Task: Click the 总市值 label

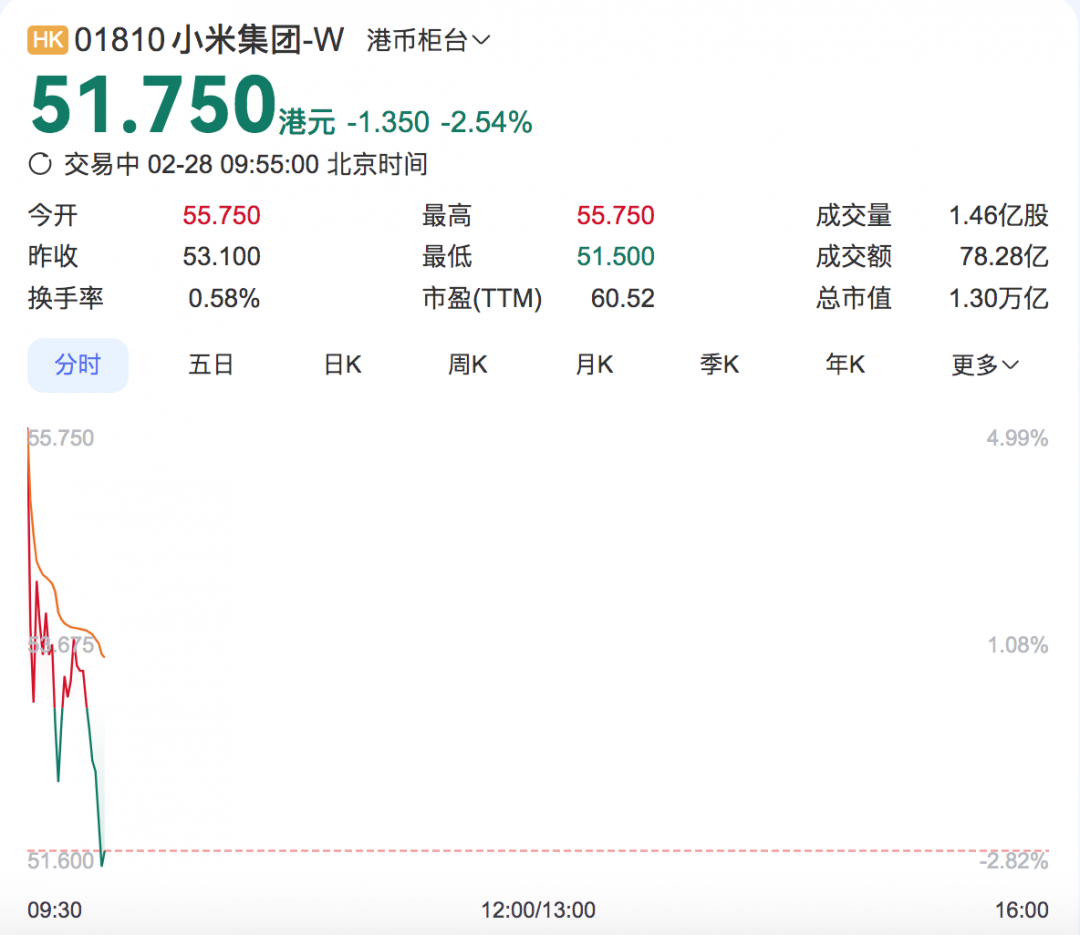Action: (x=854, y=298)
